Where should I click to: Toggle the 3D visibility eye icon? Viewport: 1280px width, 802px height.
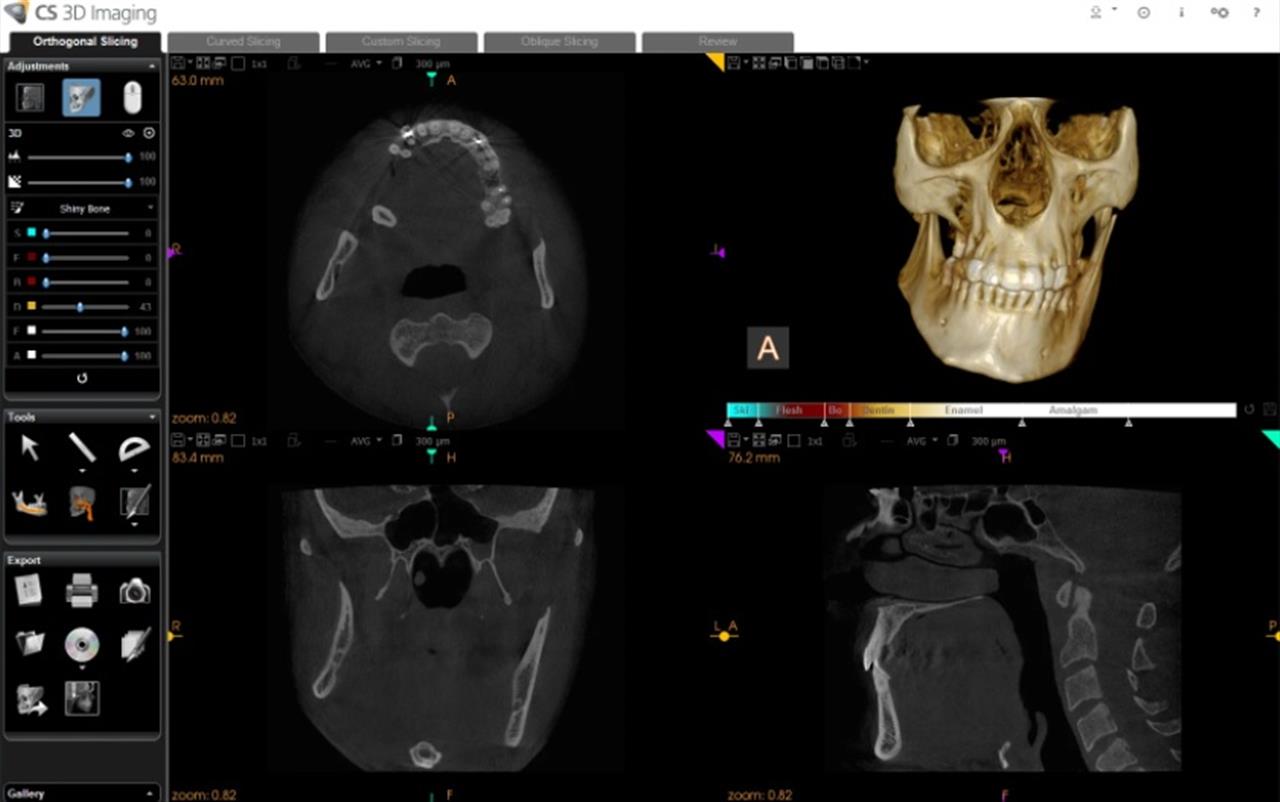[x=128, y=132]
